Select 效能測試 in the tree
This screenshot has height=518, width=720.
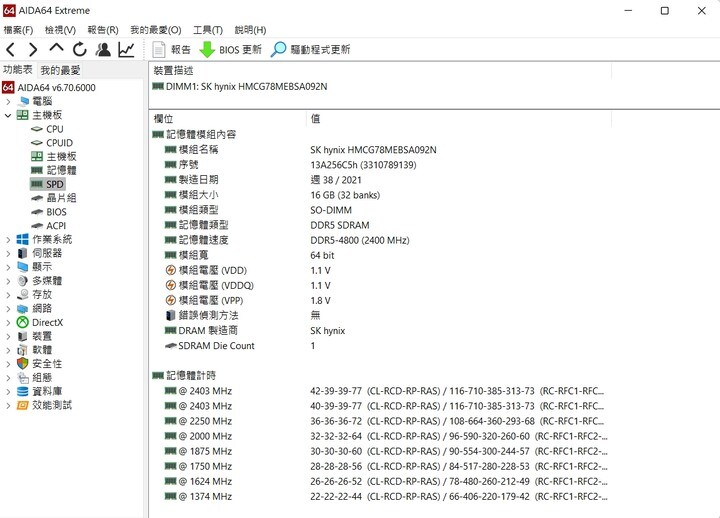tap(52, 405)
